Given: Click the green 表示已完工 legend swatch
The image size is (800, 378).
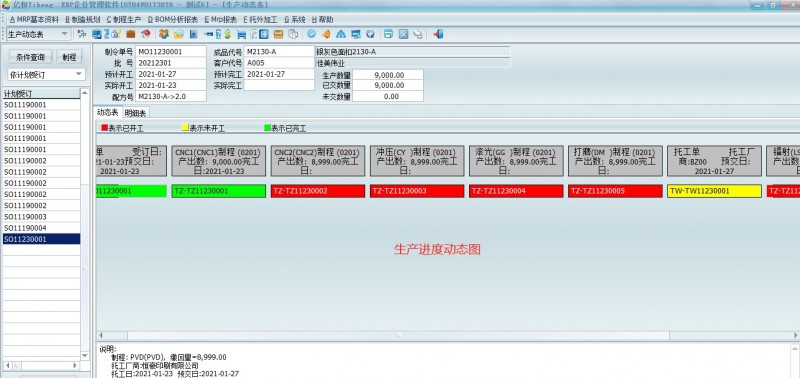Looking at the screenshot, I should (x=267, y=128).
